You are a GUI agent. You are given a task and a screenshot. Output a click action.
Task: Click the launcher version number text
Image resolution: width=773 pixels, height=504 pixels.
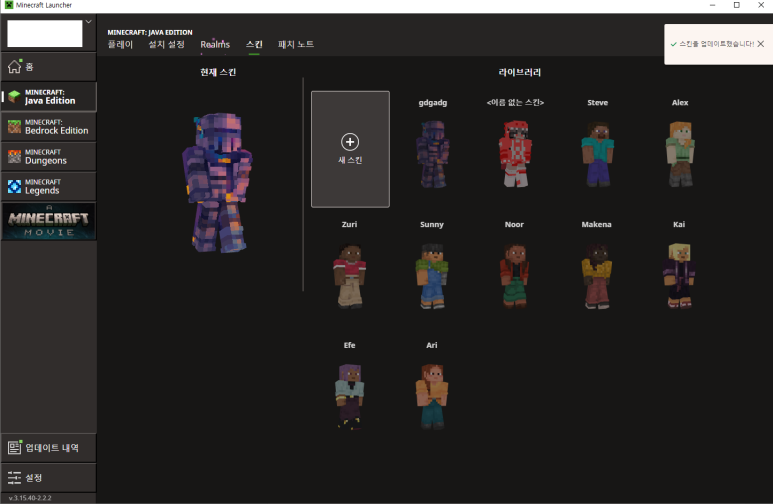30,498
